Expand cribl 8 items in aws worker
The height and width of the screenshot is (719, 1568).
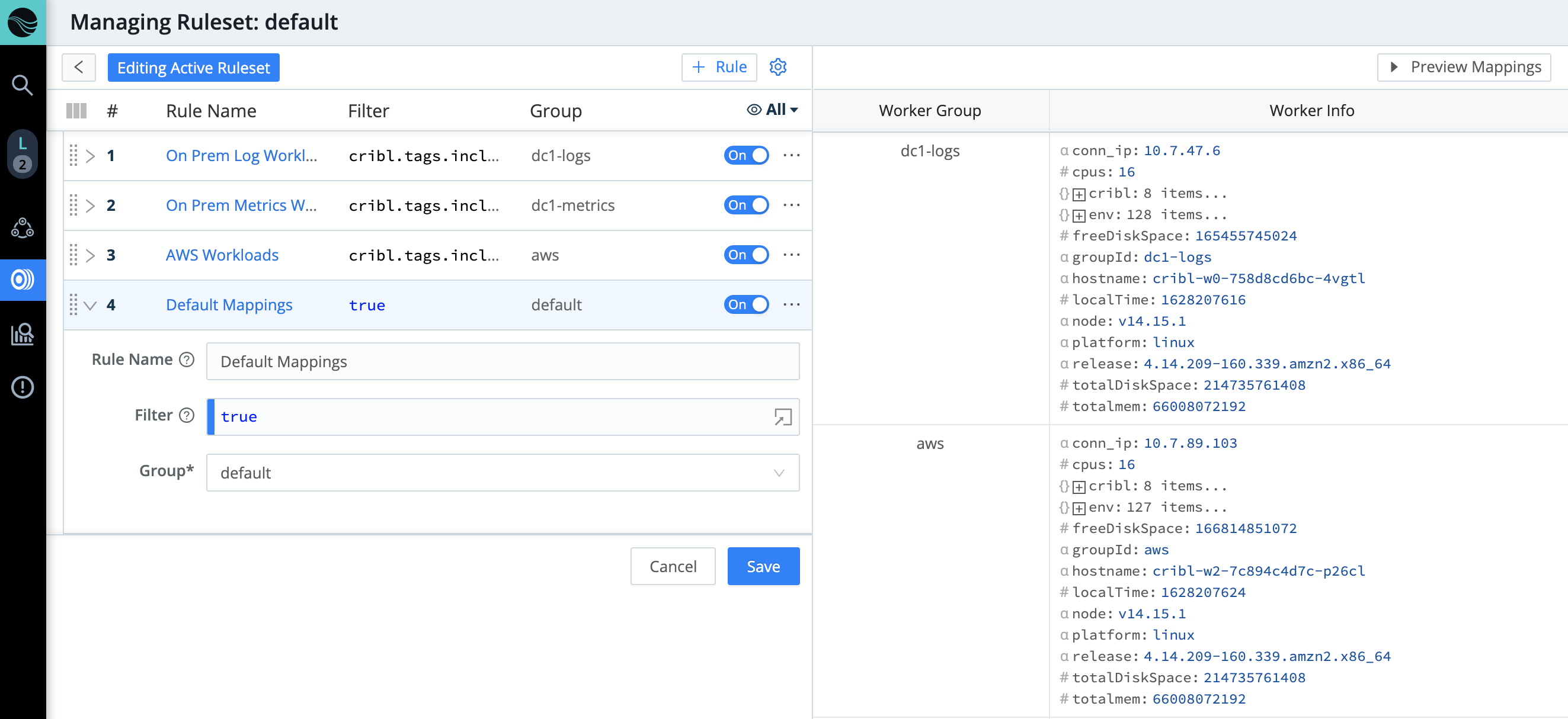(x=1079, y=487)
